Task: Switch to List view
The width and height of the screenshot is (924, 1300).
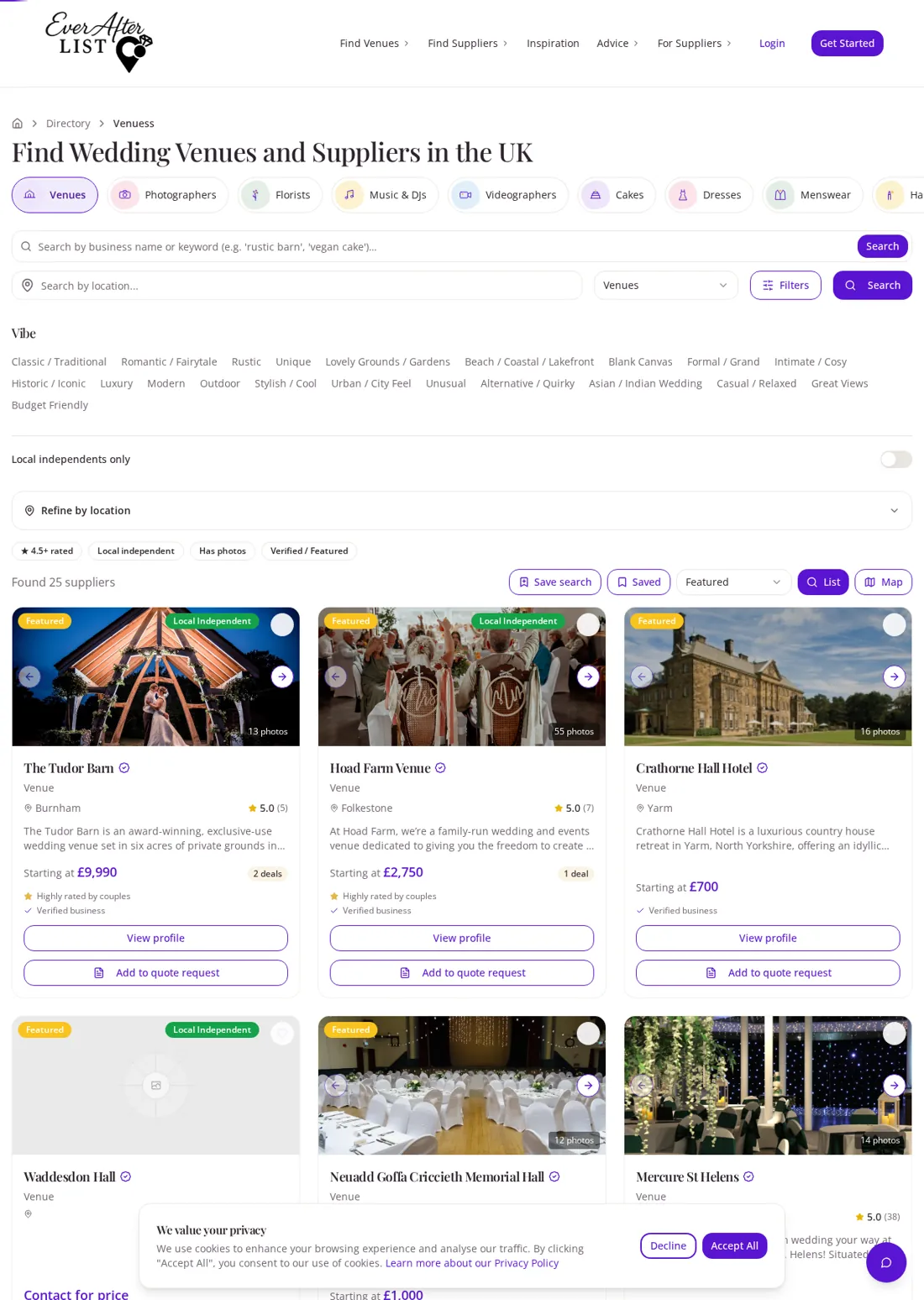Action: (822, 582)
